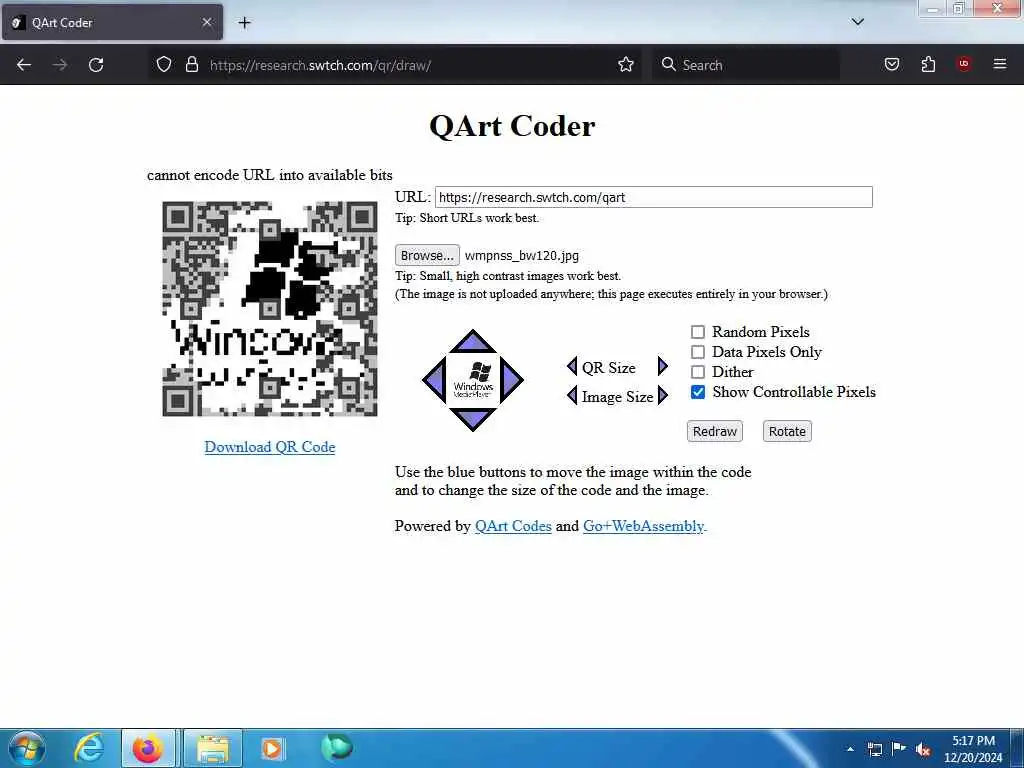Viewport: 1024px width, 768px height.
Task: Click the blue left arrow to move image
Action: pos(434,380)
